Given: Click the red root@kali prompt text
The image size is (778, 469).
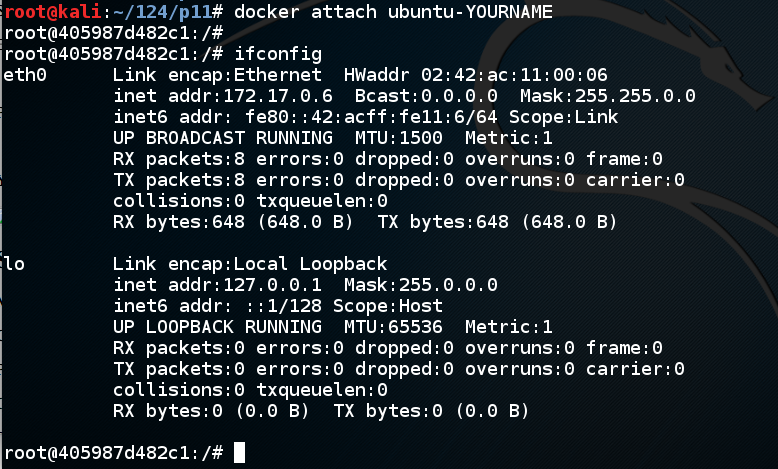Looking at the screenshot, I should click(x=40, y=12).
